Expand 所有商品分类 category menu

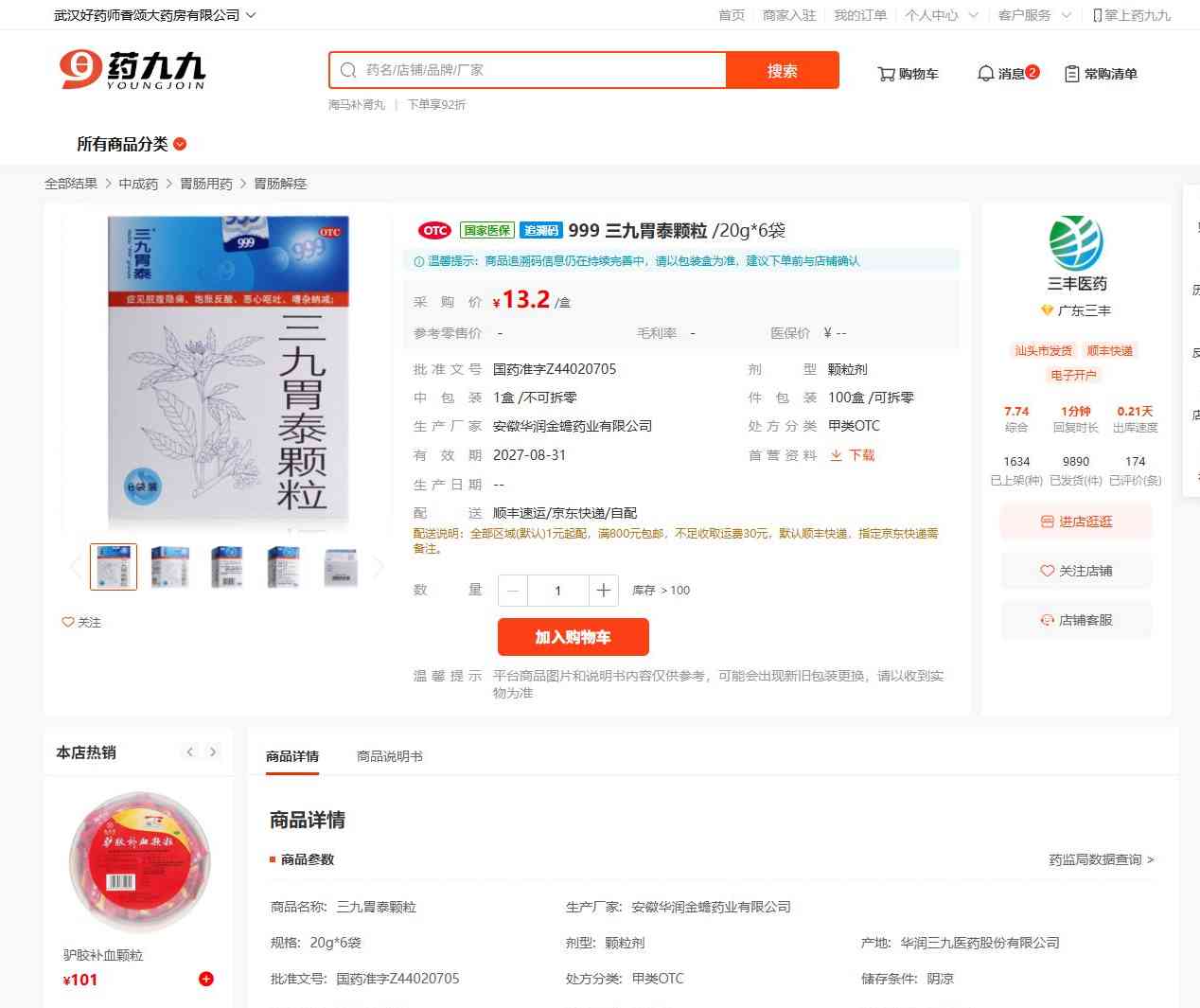(x=132, y=144)
